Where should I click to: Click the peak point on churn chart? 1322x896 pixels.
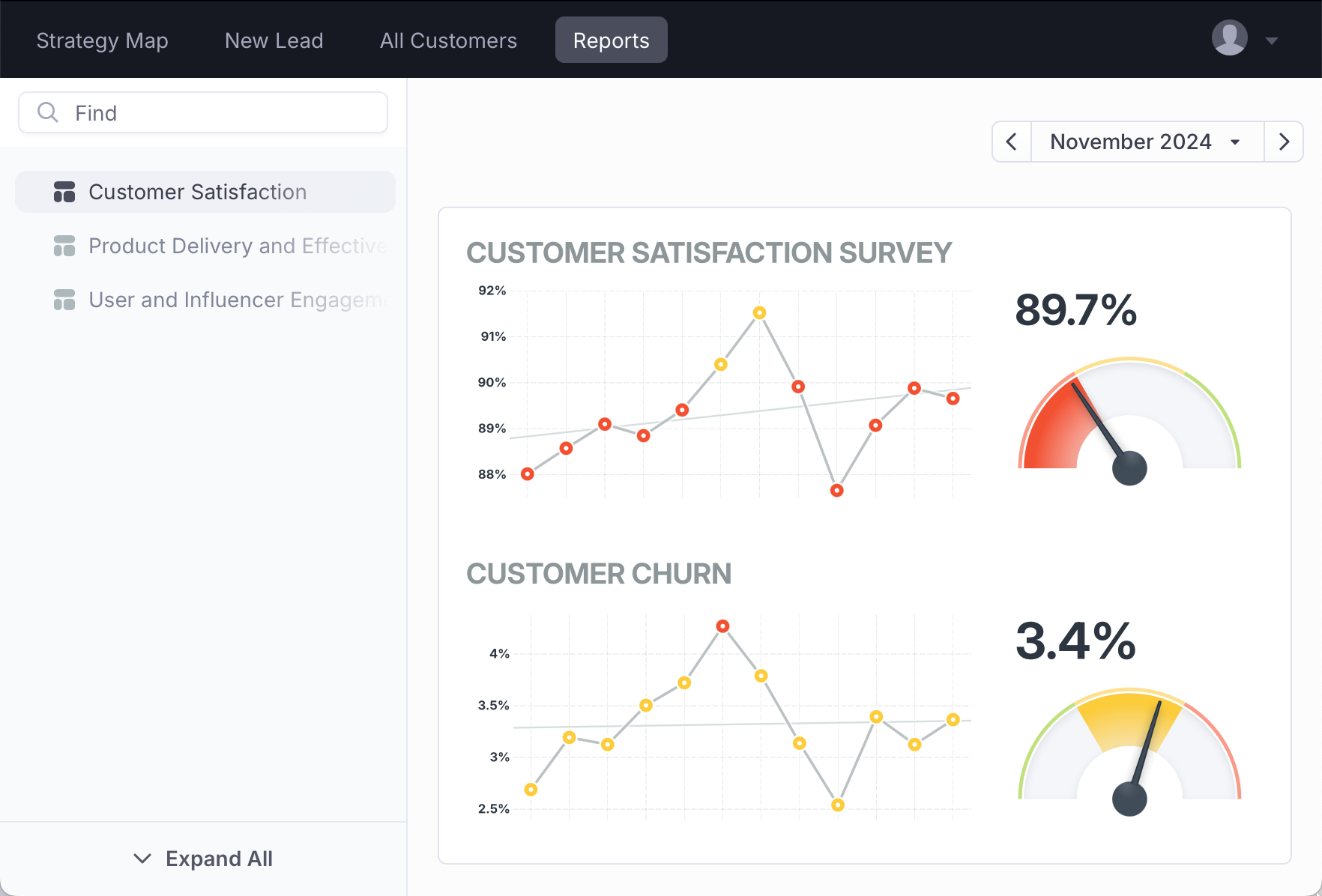(722, 626)
